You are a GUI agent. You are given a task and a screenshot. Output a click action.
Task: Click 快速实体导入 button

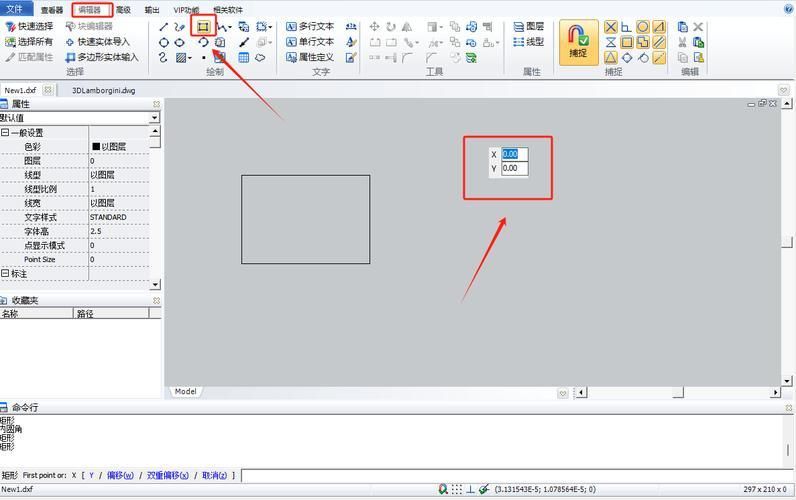pyautogui.click(x=98, y=42)
